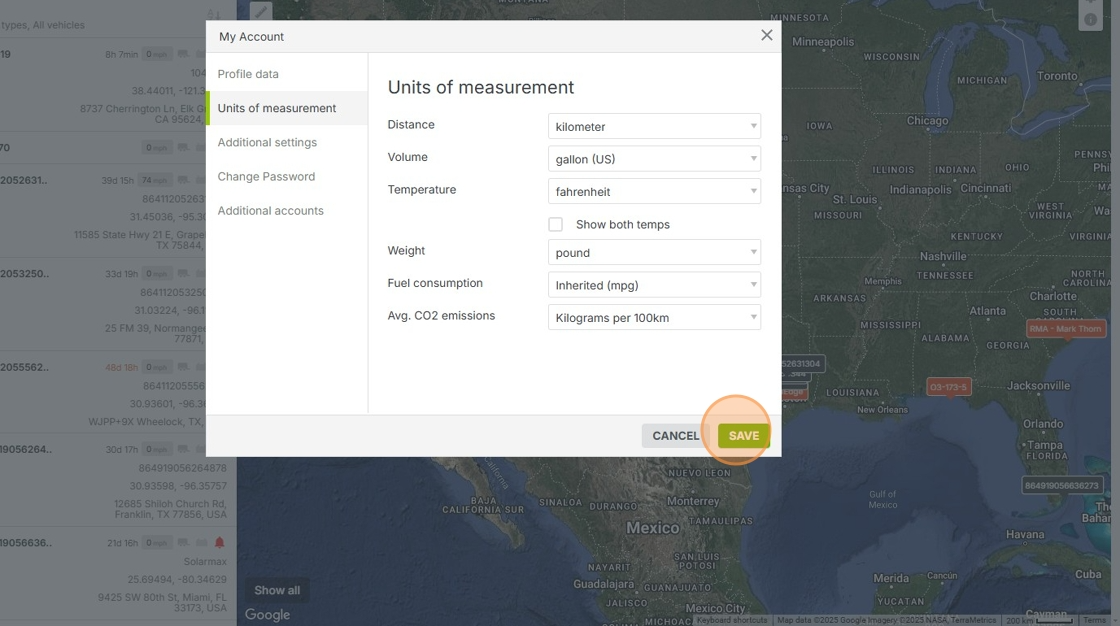Click the map ruler measure tool icon
This screenshot has width=1120, height=626.
tap(261, 10)
